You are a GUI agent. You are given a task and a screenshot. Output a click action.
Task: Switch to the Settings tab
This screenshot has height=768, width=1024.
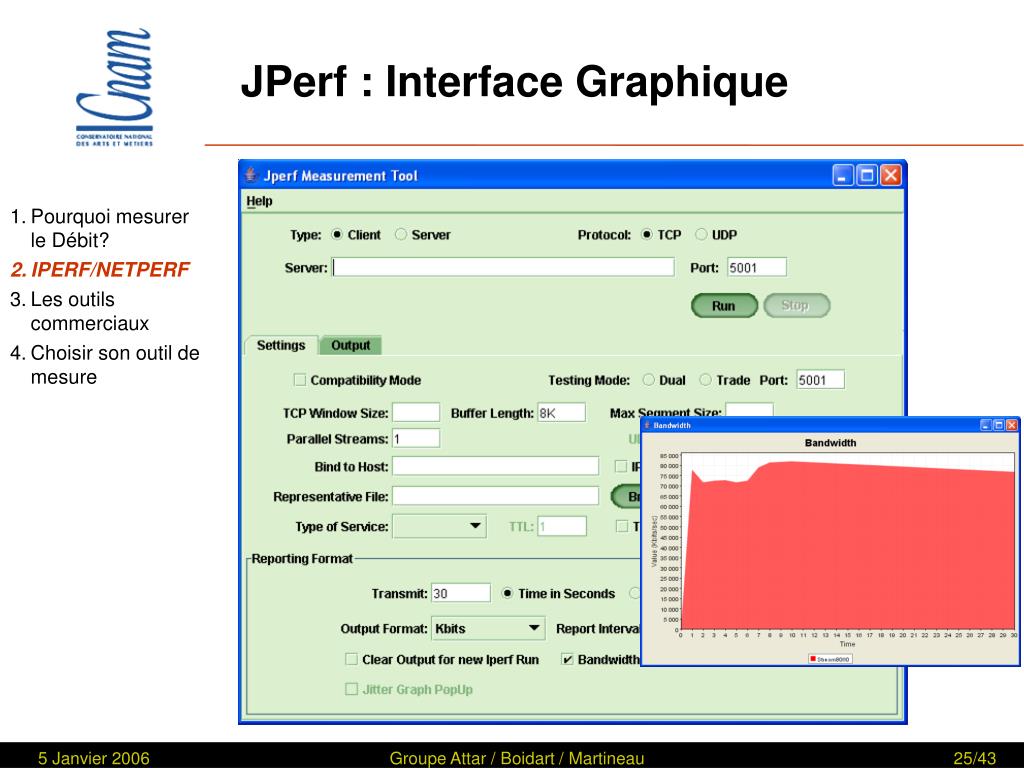click(281, 345)
